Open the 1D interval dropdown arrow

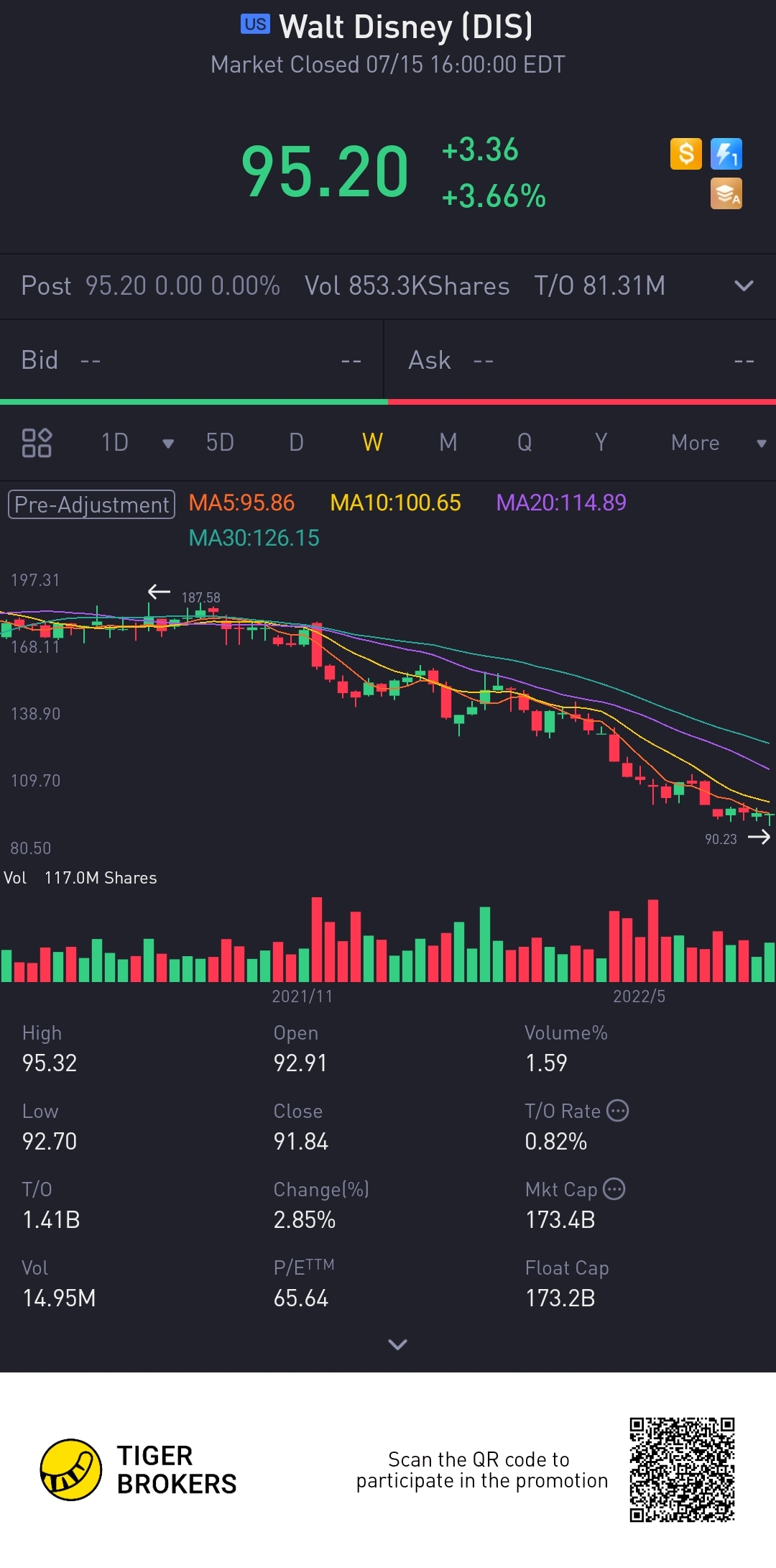pos(168,444)
